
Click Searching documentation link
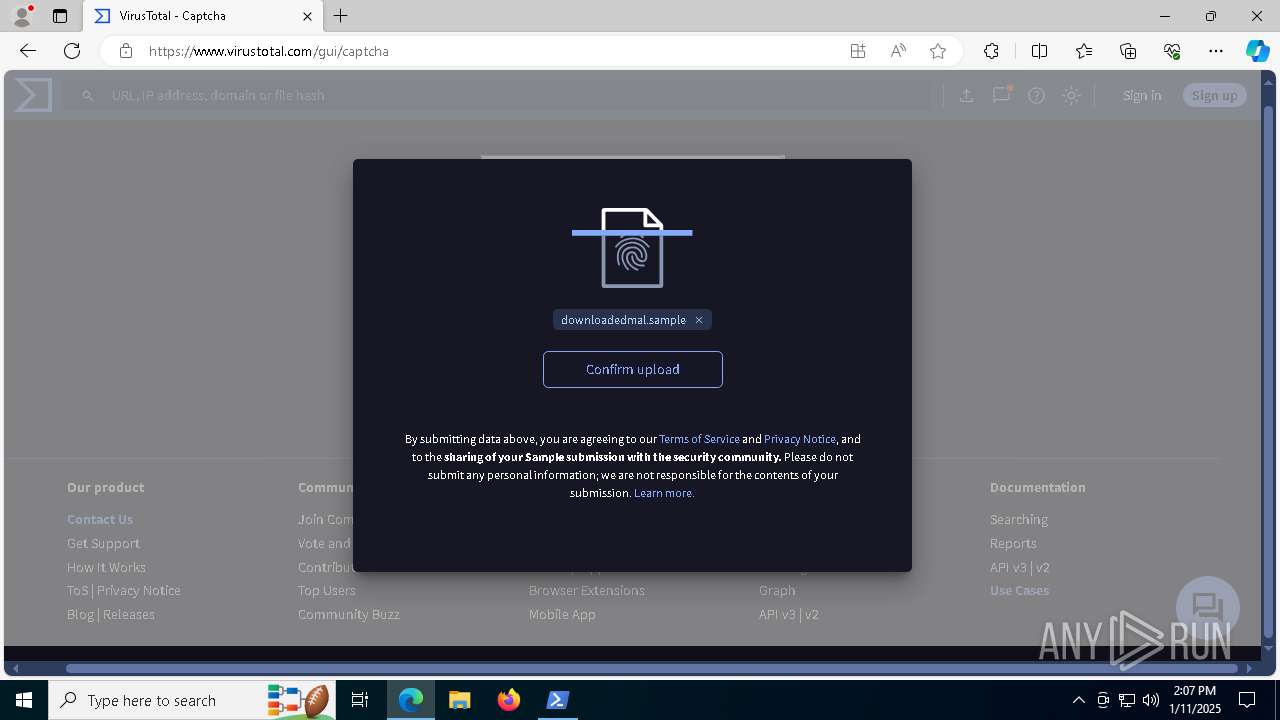[x=1019, y=519]
